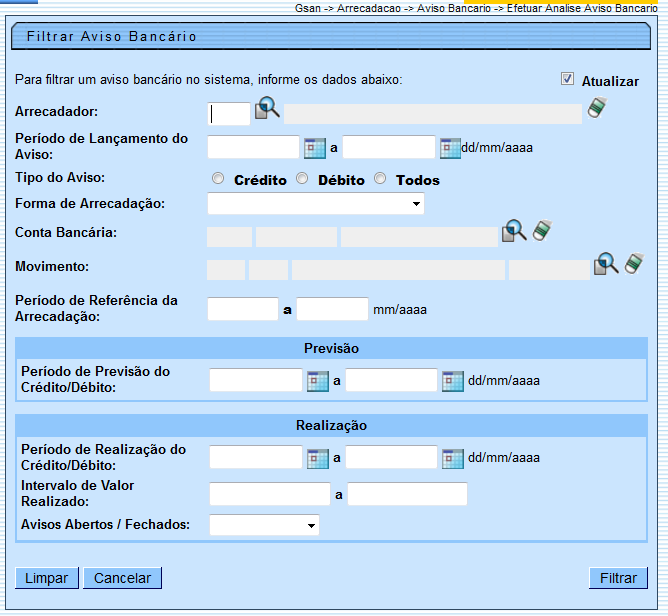The height and width of the screenshot is (616, 668).
Task: Open calendar for Lançamento end date
Action: (x=450, y=148)
